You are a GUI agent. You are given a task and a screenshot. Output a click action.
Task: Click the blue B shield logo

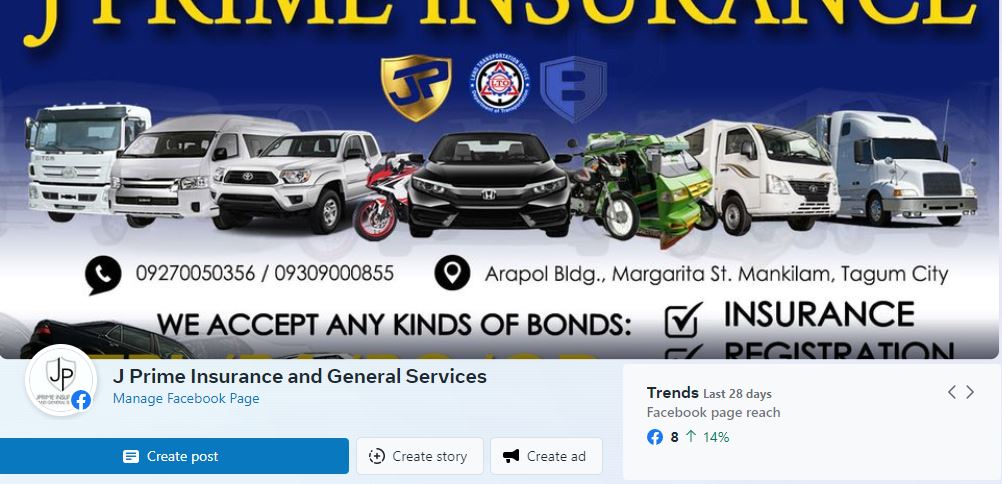tap(573, 89)
